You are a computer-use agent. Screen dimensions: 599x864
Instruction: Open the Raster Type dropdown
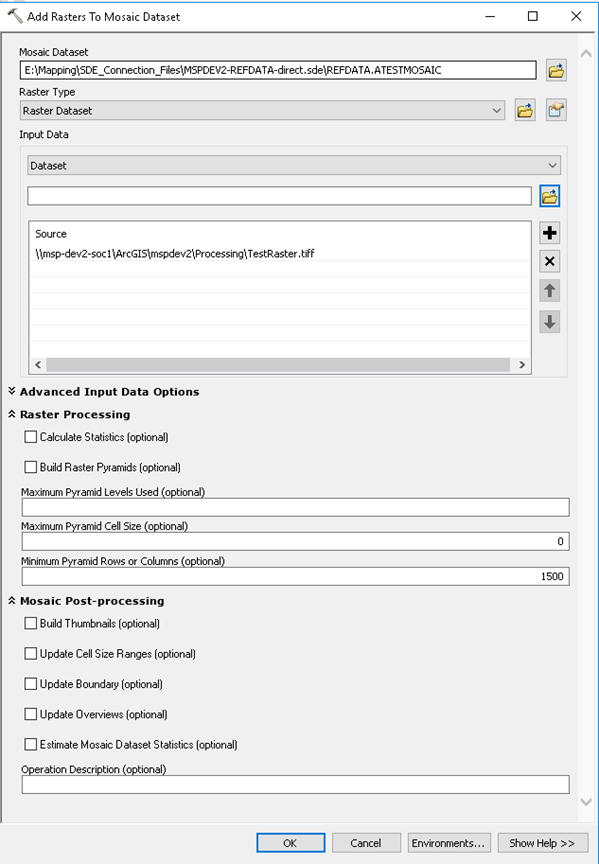click(x=262, y=110)
